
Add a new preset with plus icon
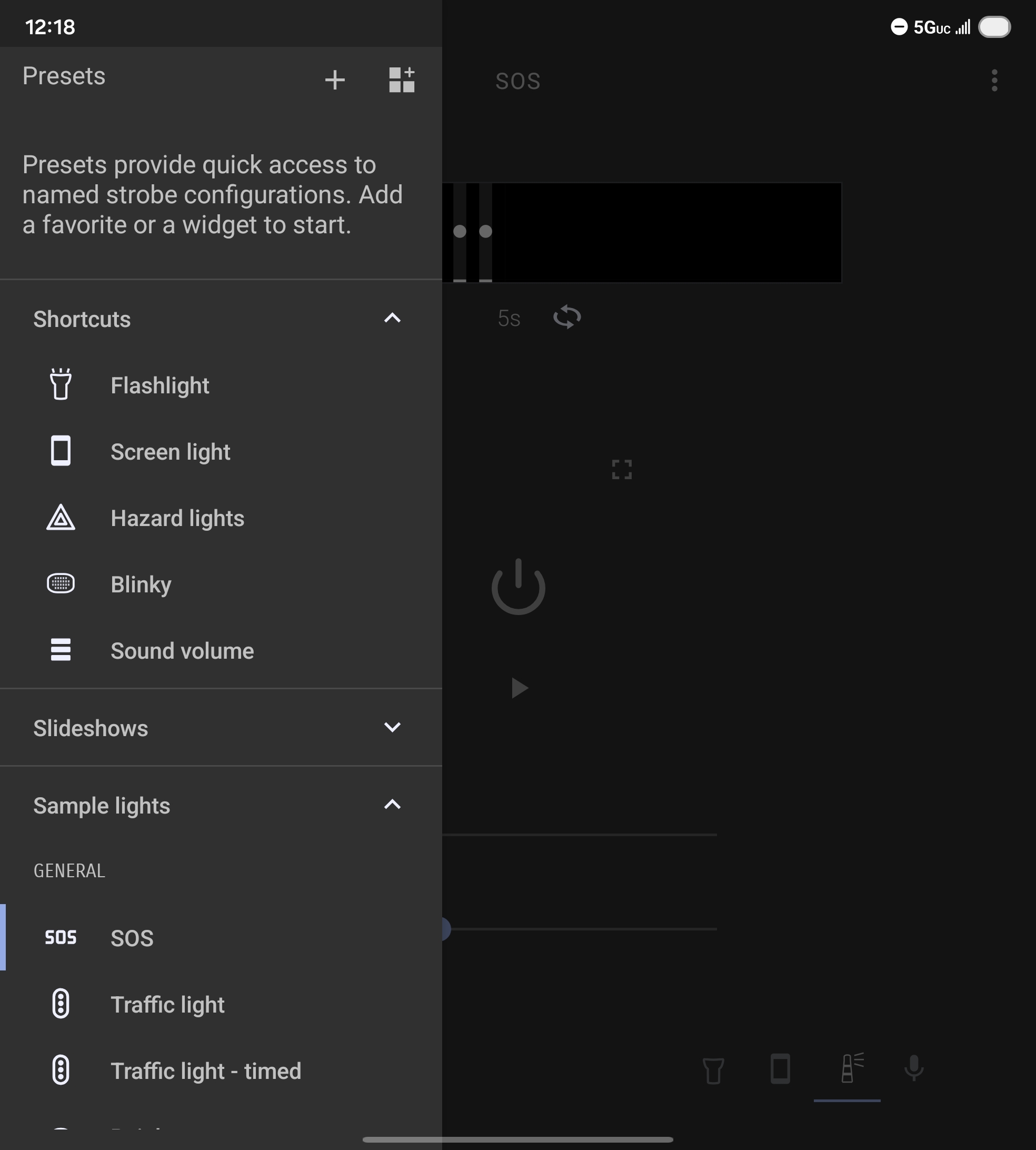tap(335, 80)
